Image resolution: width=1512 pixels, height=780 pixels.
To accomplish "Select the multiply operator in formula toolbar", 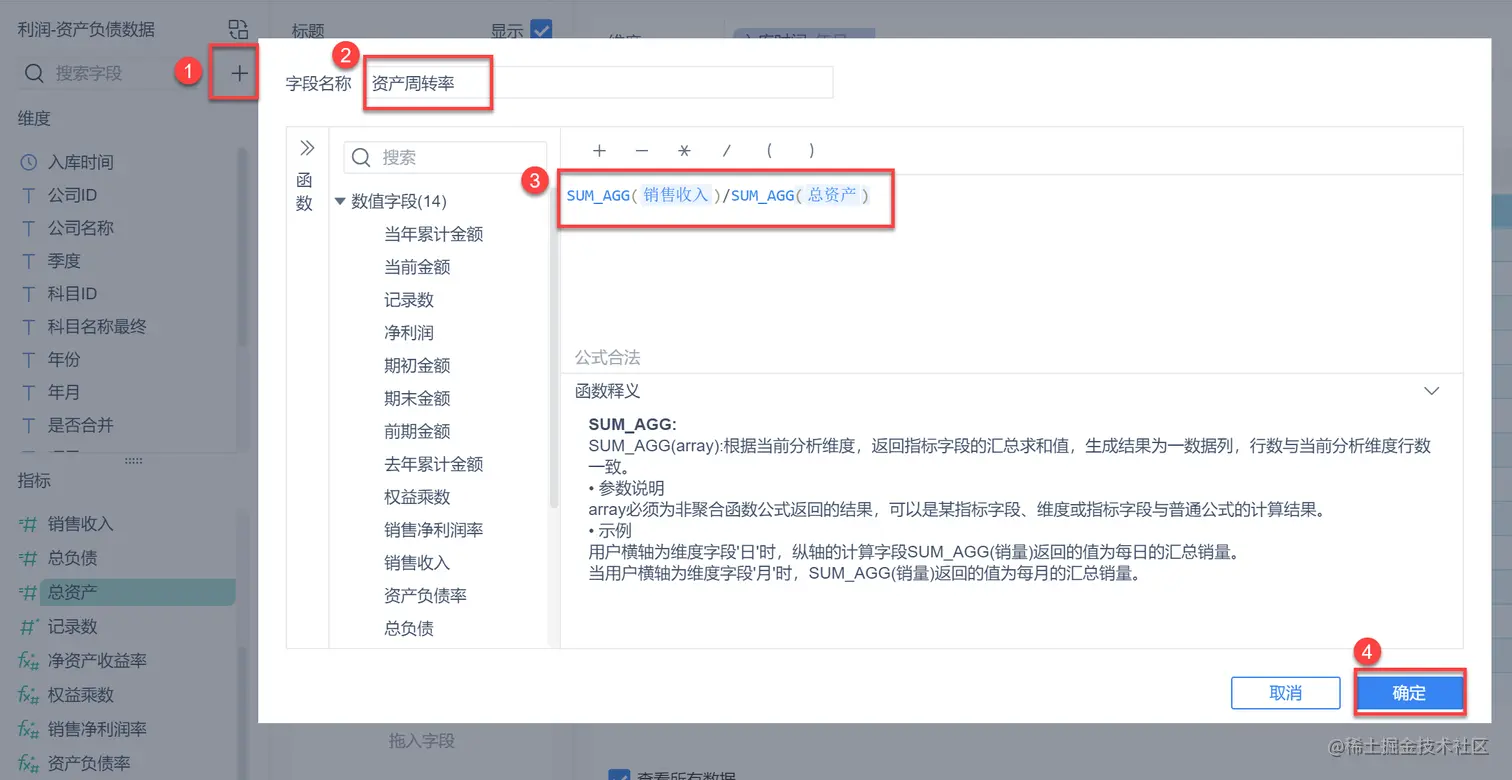I will (x=684, y=150).
